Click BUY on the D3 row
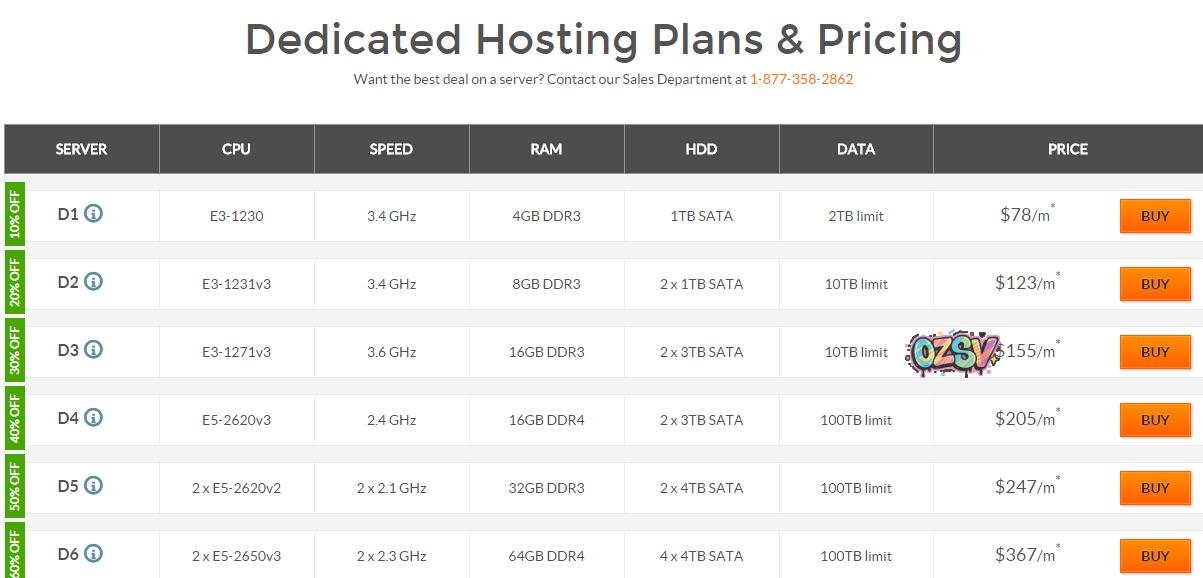Image resolution: width=1203 pixels, height=578 pixels. coord(1154,352)
